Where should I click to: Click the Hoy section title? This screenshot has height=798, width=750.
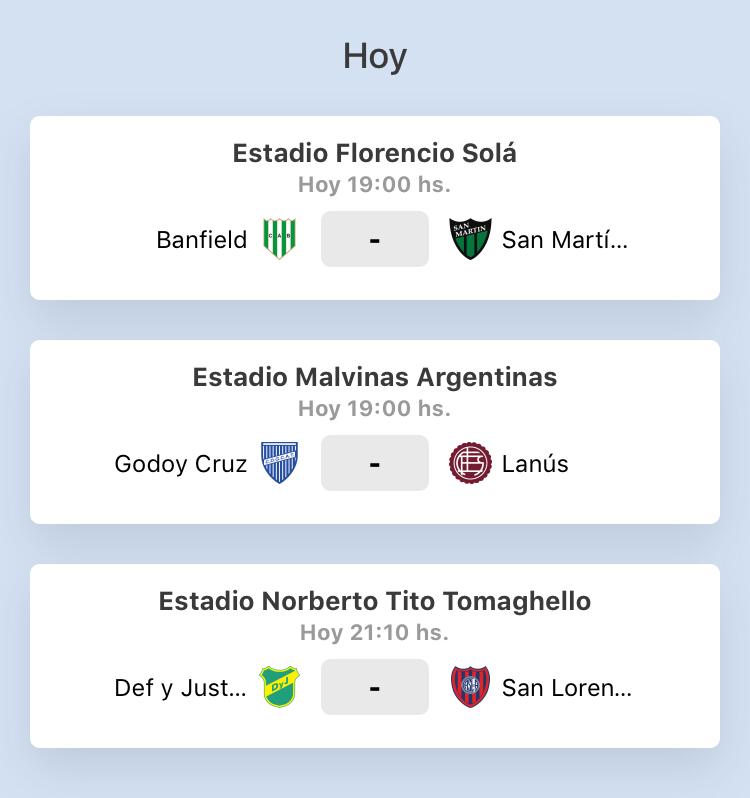(375, 56)
